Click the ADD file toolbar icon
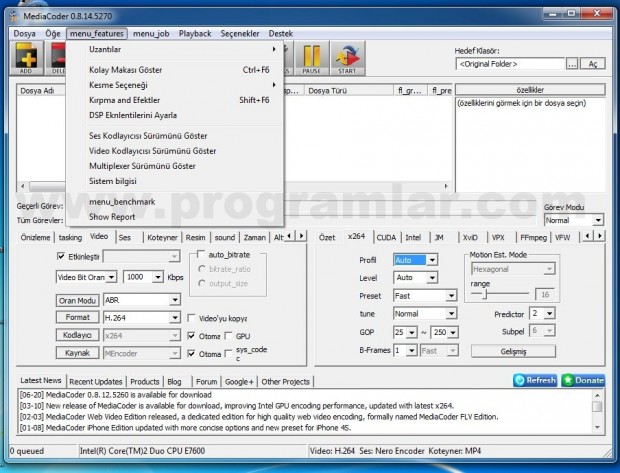 point(26,59)
